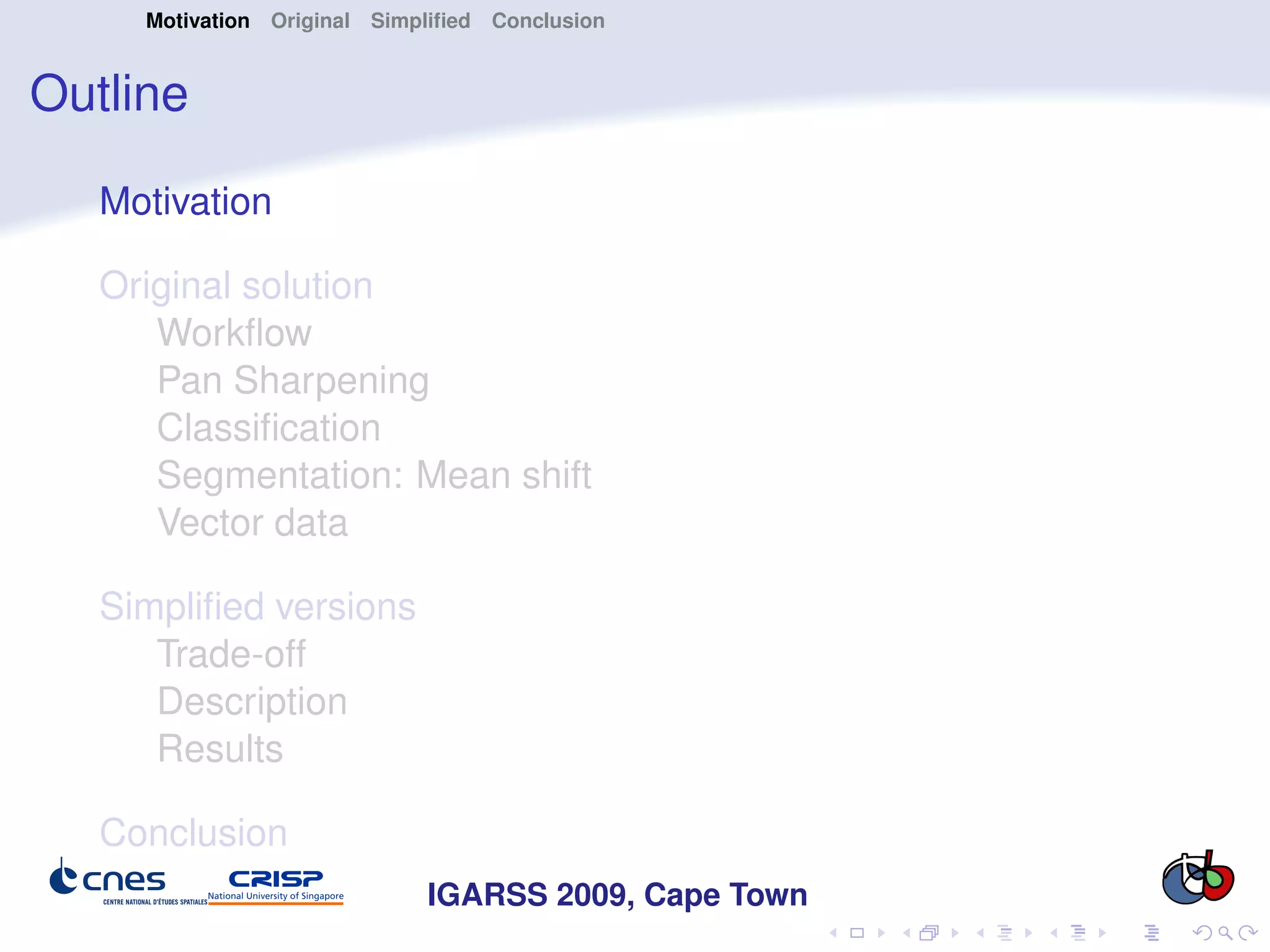Viewport: 1270px width, 952px height.
Task: Go to next frame arrow
Action: tap(955, 933)
